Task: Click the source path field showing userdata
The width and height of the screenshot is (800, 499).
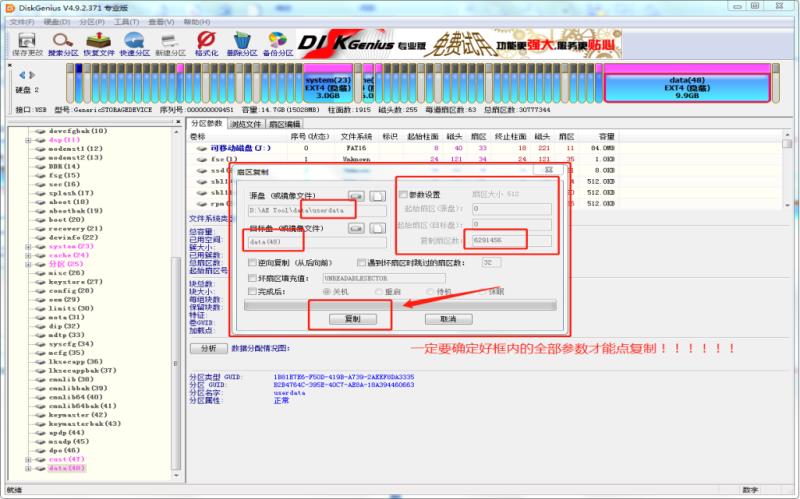Action: pyautogui.click(x=317, y=210)
